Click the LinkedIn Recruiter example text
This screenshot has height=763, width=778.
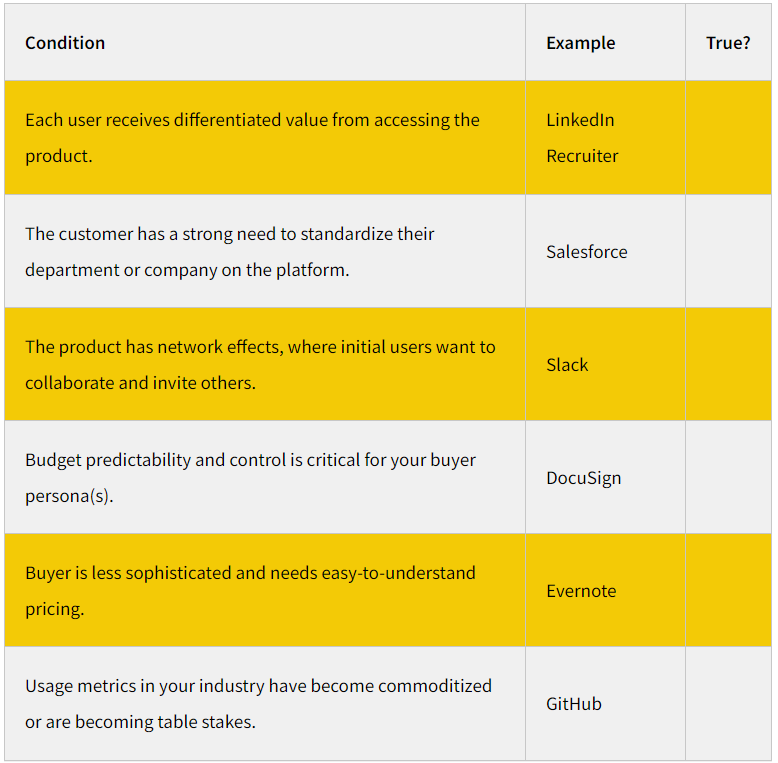(582, 138)
